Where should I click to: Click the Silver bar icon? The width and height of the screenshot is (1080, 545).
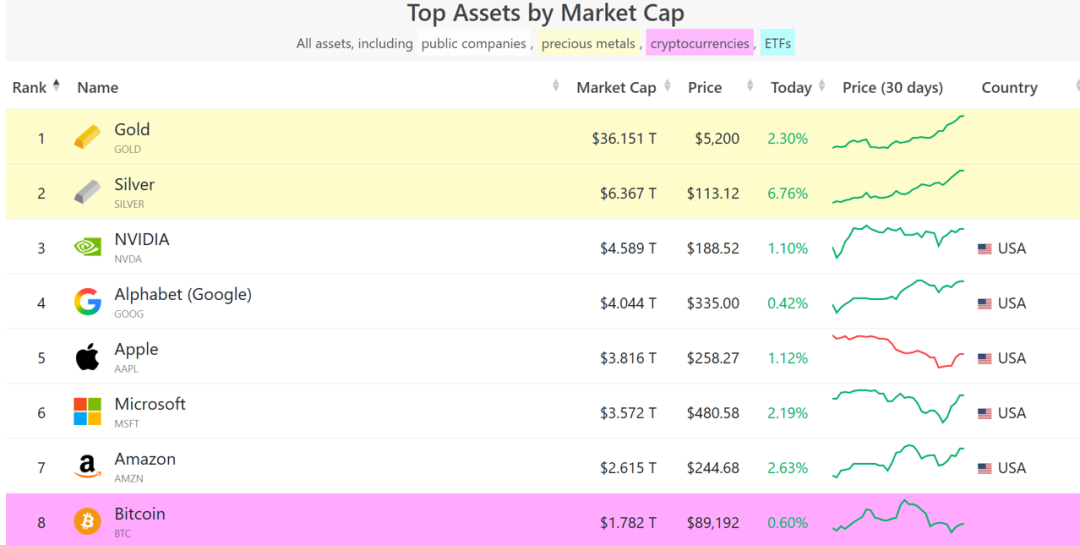[87, 192]
